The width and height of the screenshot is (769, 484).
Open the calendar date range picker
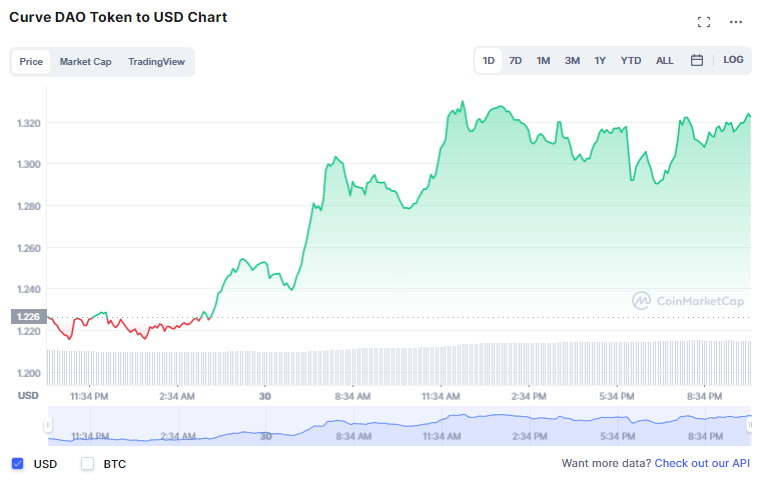click(x=696, y=60)
